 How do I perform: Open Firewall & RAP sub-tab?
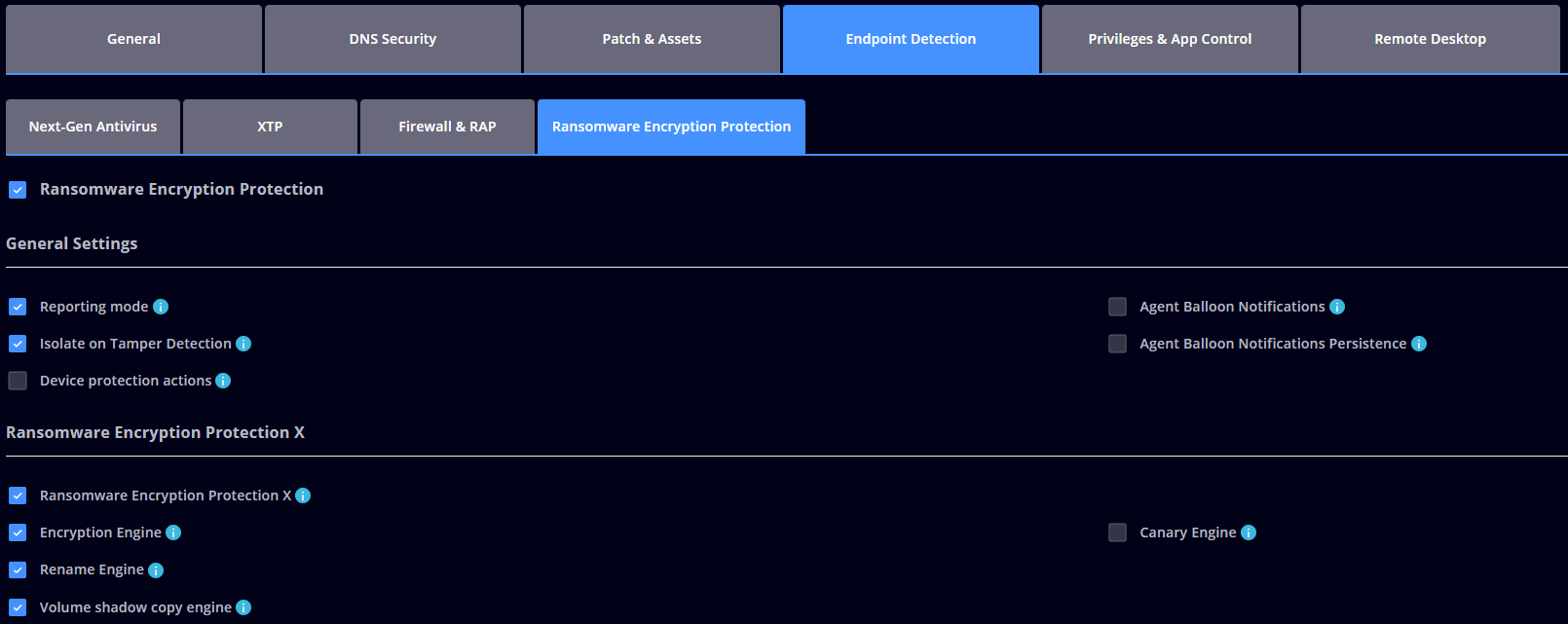tap(447, 127)
